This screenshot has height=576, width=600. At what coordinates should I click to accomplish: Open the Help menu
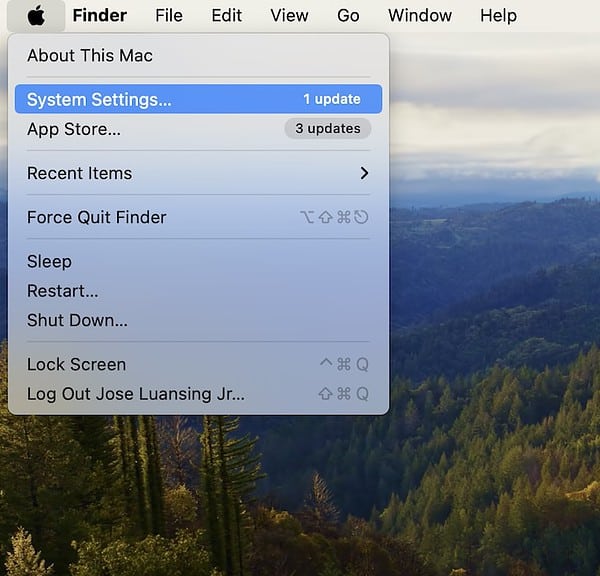[x=498, y=15]
